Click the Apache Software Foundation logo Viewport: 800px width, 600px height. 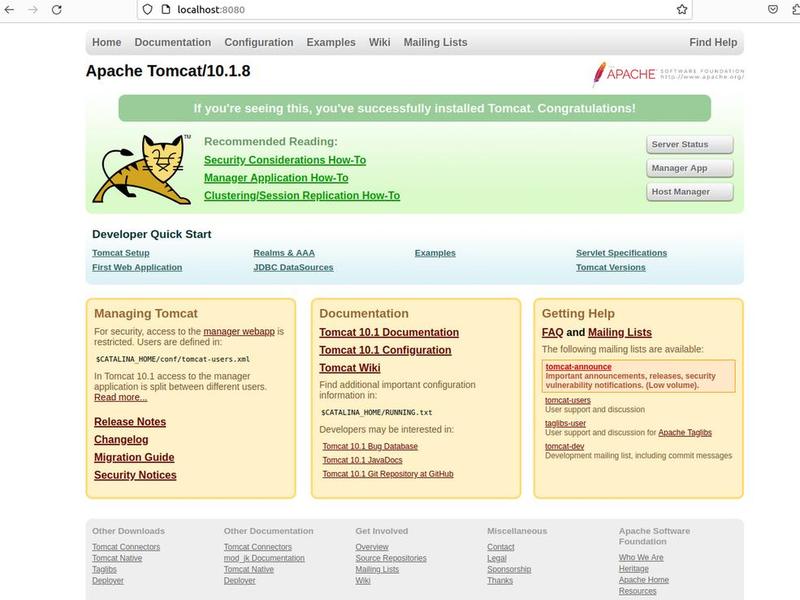pos(668,74)
